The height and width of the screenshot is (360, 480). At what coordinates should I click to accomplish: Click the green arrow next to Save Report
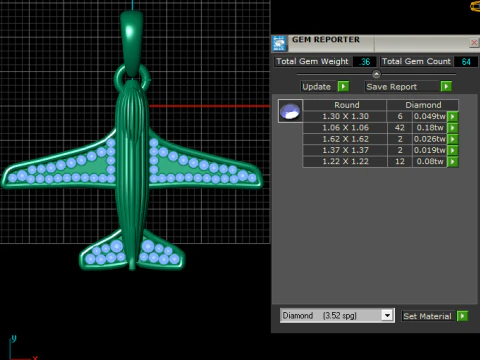coord(446,87)
